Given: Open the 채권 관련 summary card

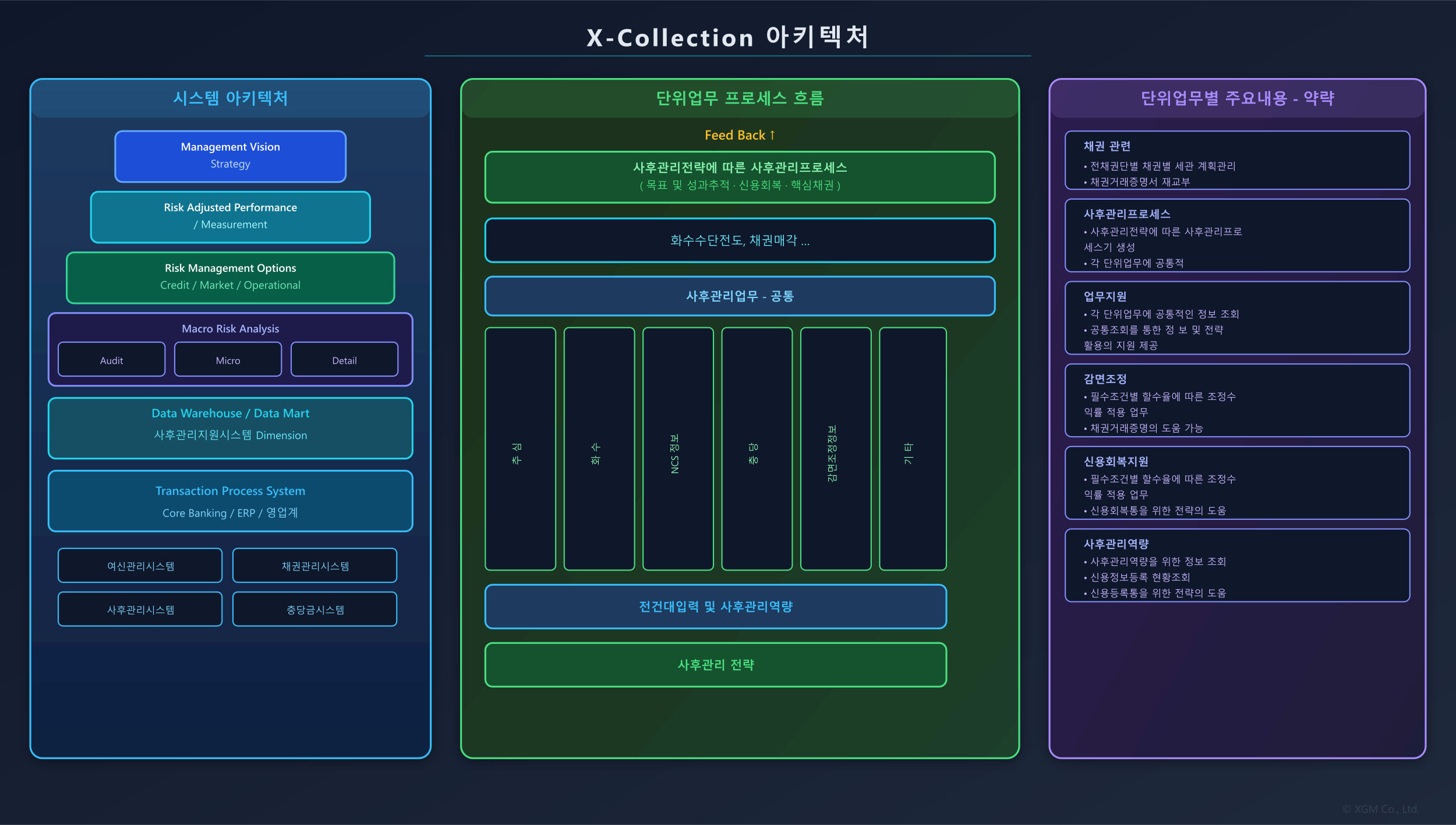Looking at the screenshot, I should click(1236, 160).
